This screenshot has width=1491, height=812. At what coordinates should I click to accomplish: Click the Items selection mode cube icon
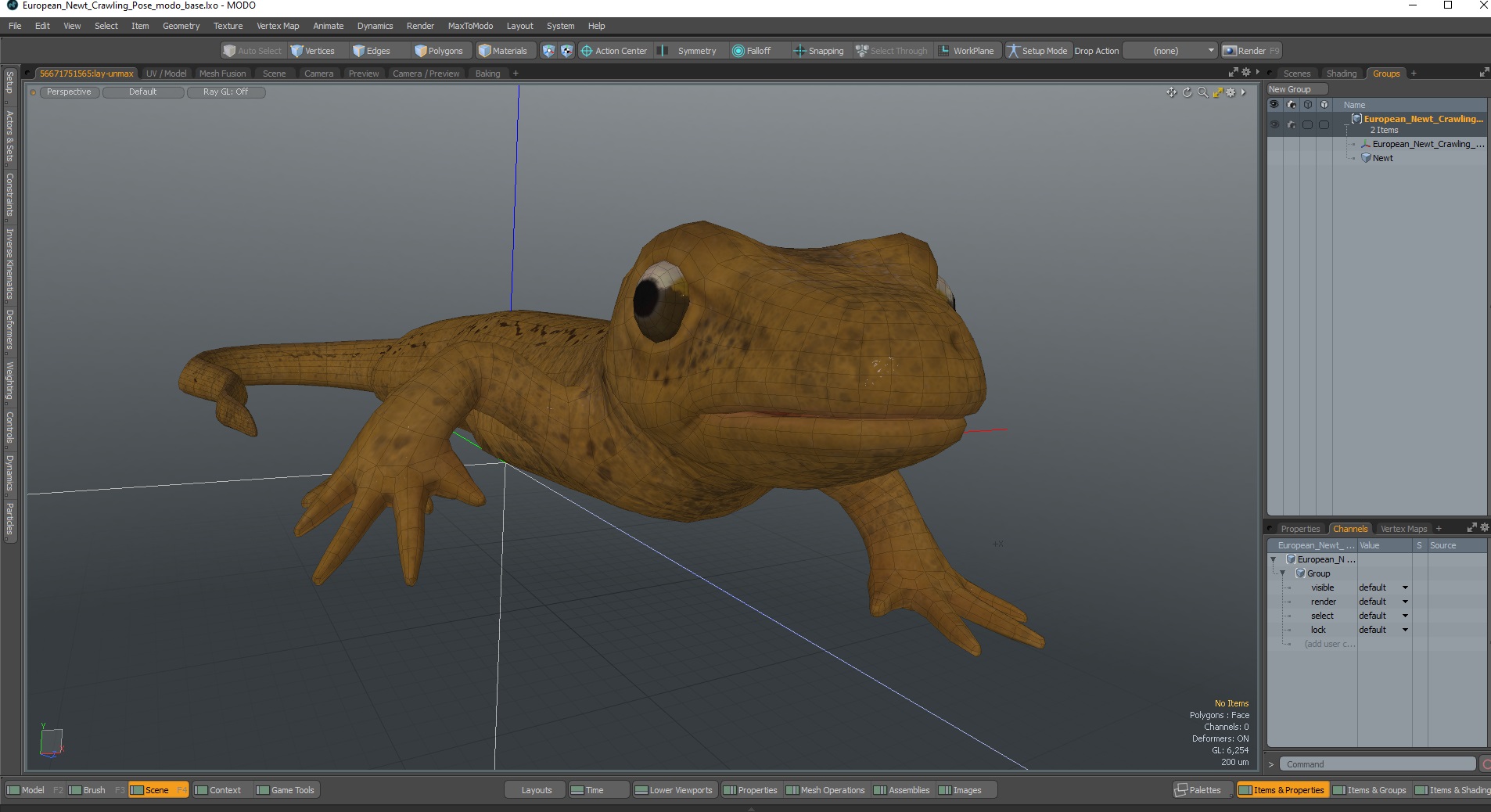pos(548,51)
